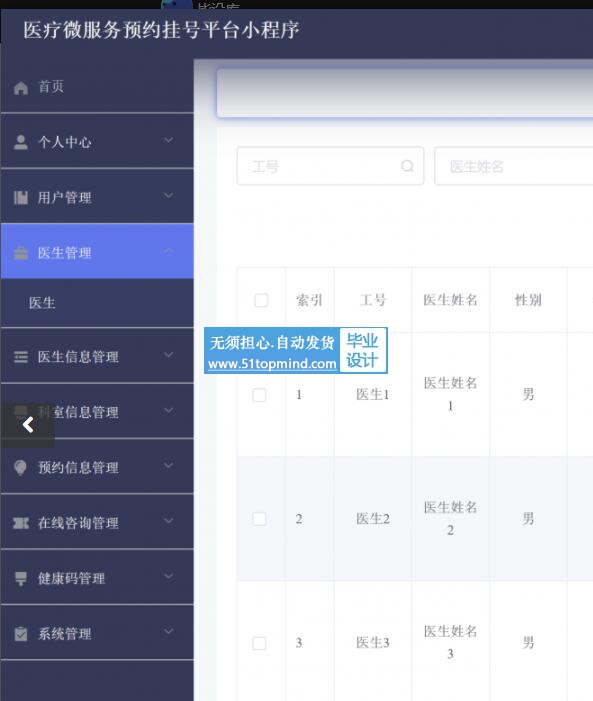Click the back arrow overlay button
593x701 pixels.
pyautogui.click(x=28, y=425)
